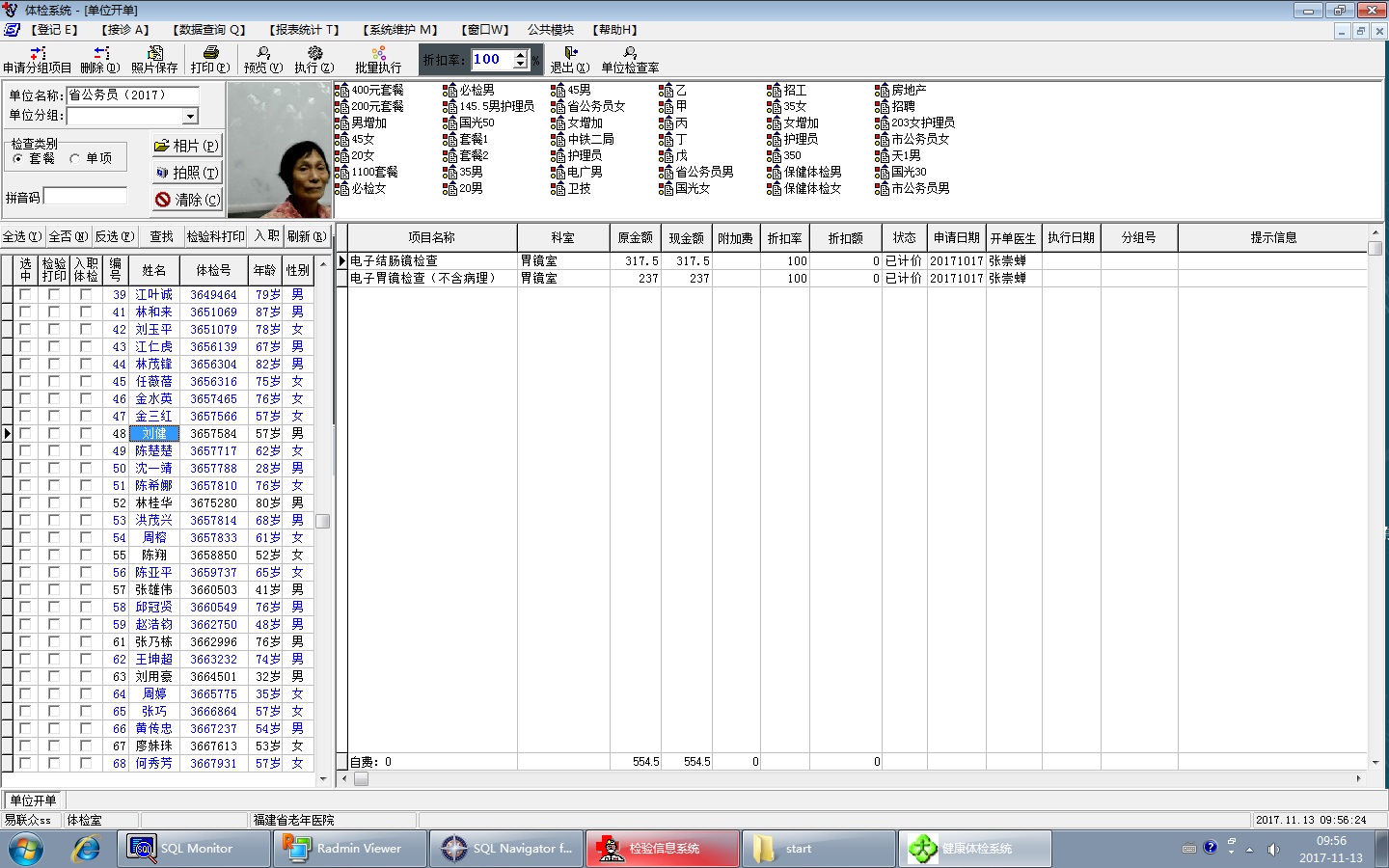Pick the 145.5男护理员 package

489,107
